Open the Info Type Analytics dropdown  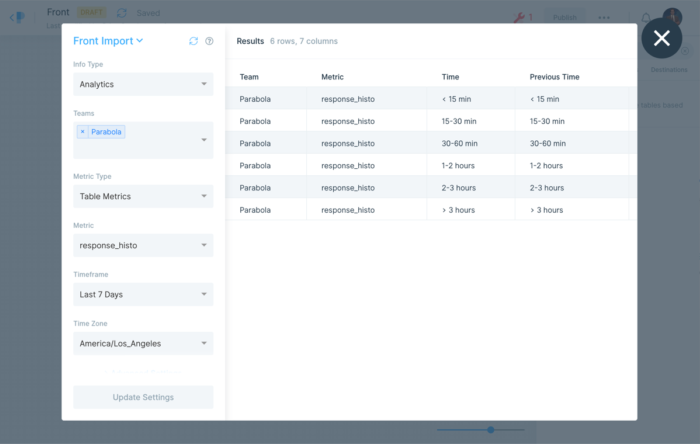click(143, 84)
